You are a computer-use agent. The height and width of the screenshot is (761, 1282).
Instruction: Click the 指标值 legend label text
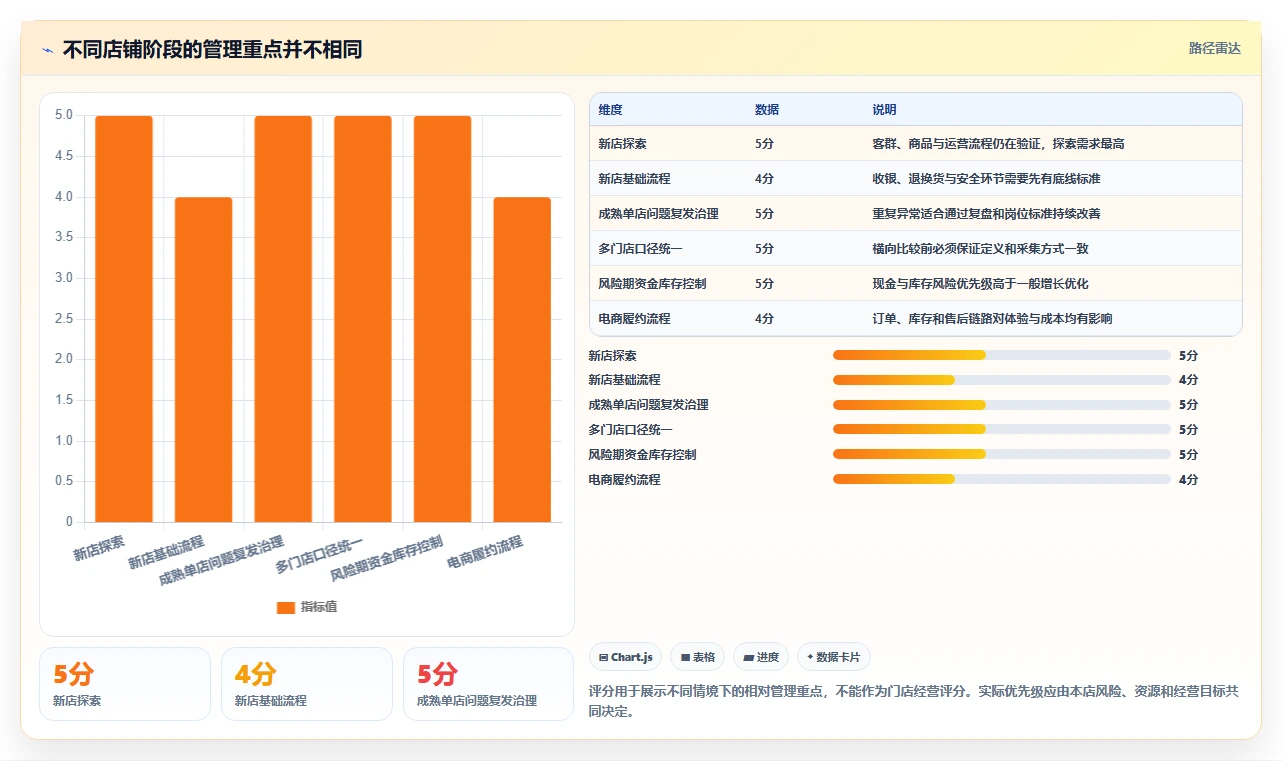tap(319, 607)
